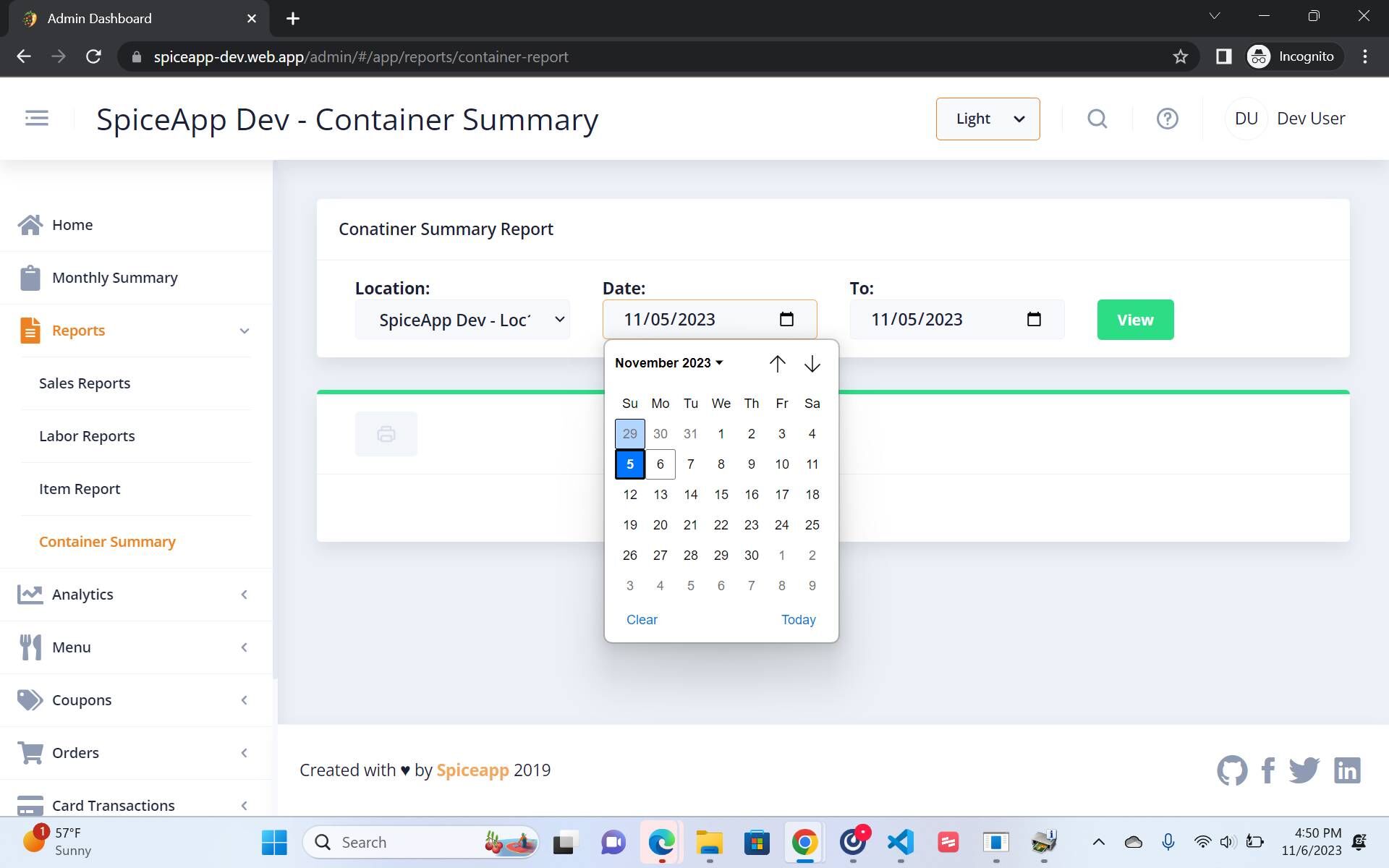This screenshot has width=1389, height=868.
Task: Open the GitHub footer icon
Action: 1231,770
